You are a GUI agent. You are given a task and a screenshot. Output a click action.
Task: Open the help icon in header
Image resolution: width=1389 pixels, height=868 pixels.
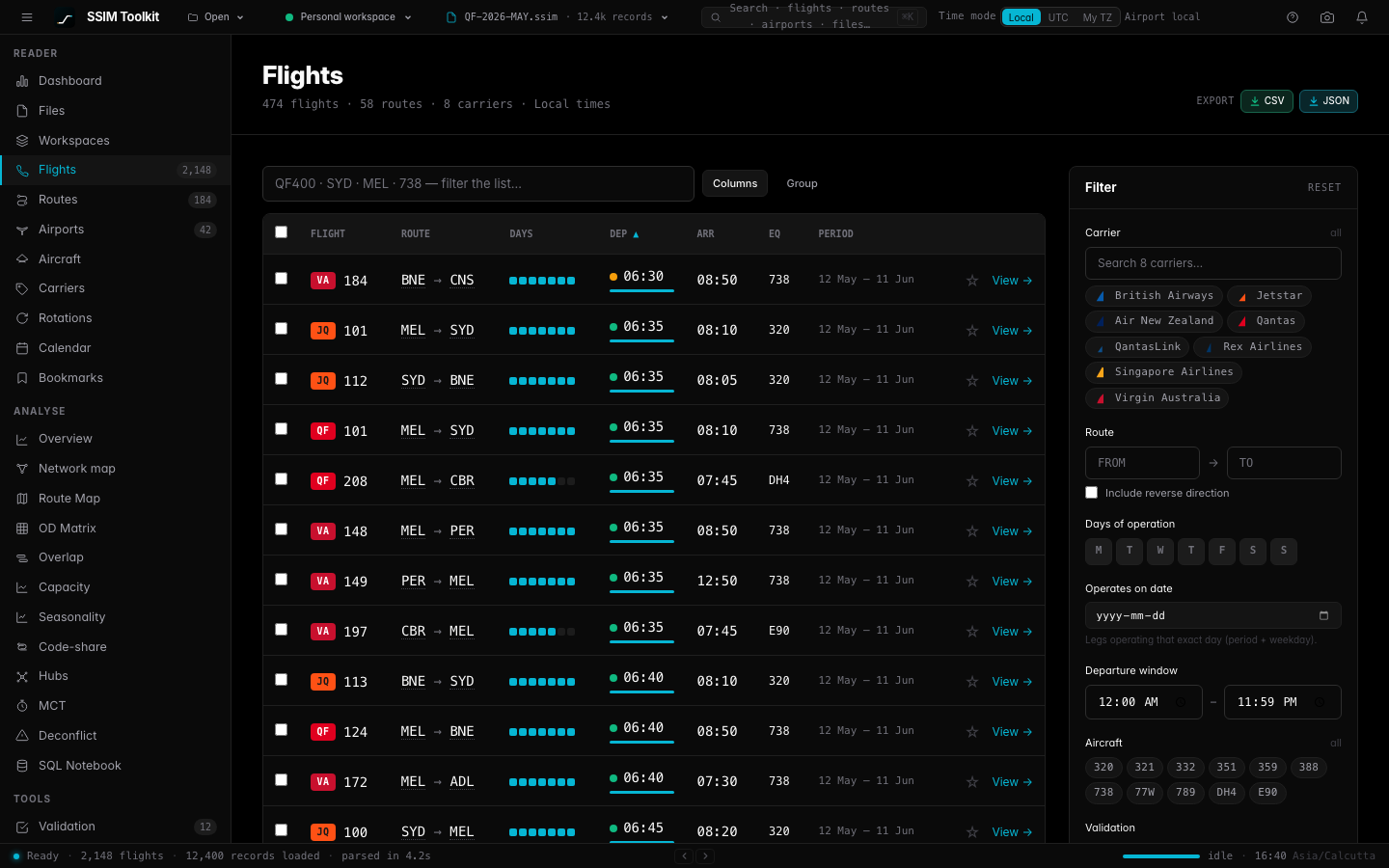(x=1293, y=17)
